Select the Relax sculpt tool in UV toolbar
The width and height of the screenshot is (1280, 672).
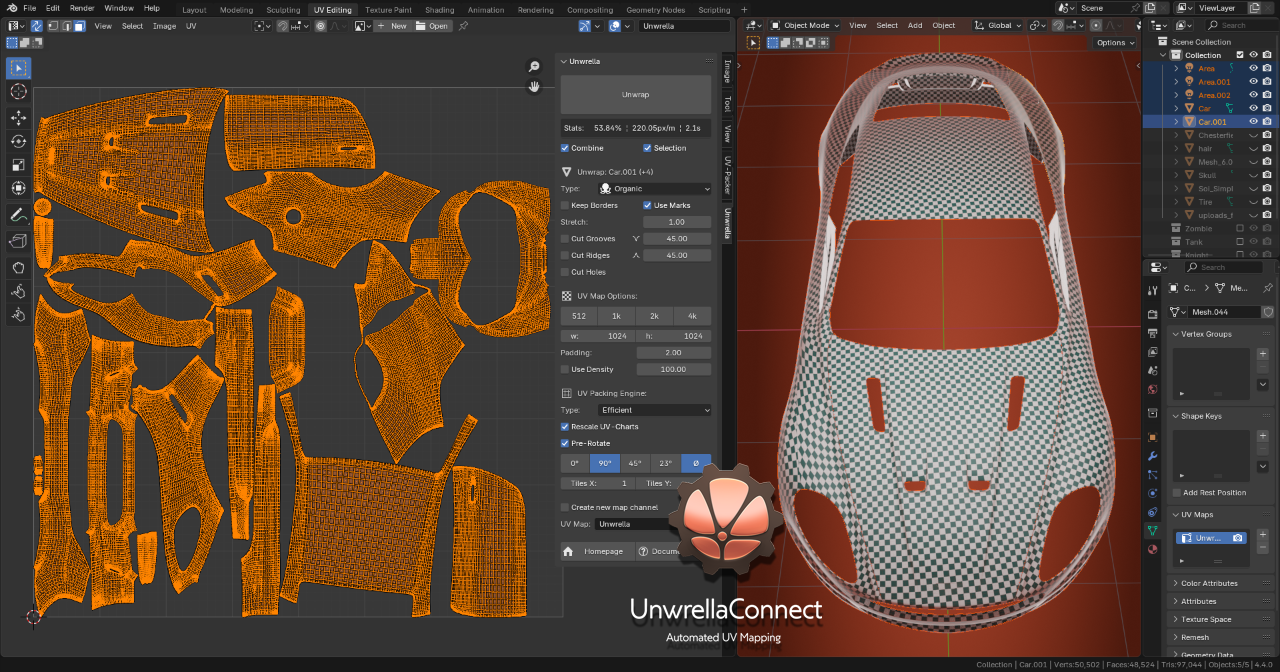point(18,291)
